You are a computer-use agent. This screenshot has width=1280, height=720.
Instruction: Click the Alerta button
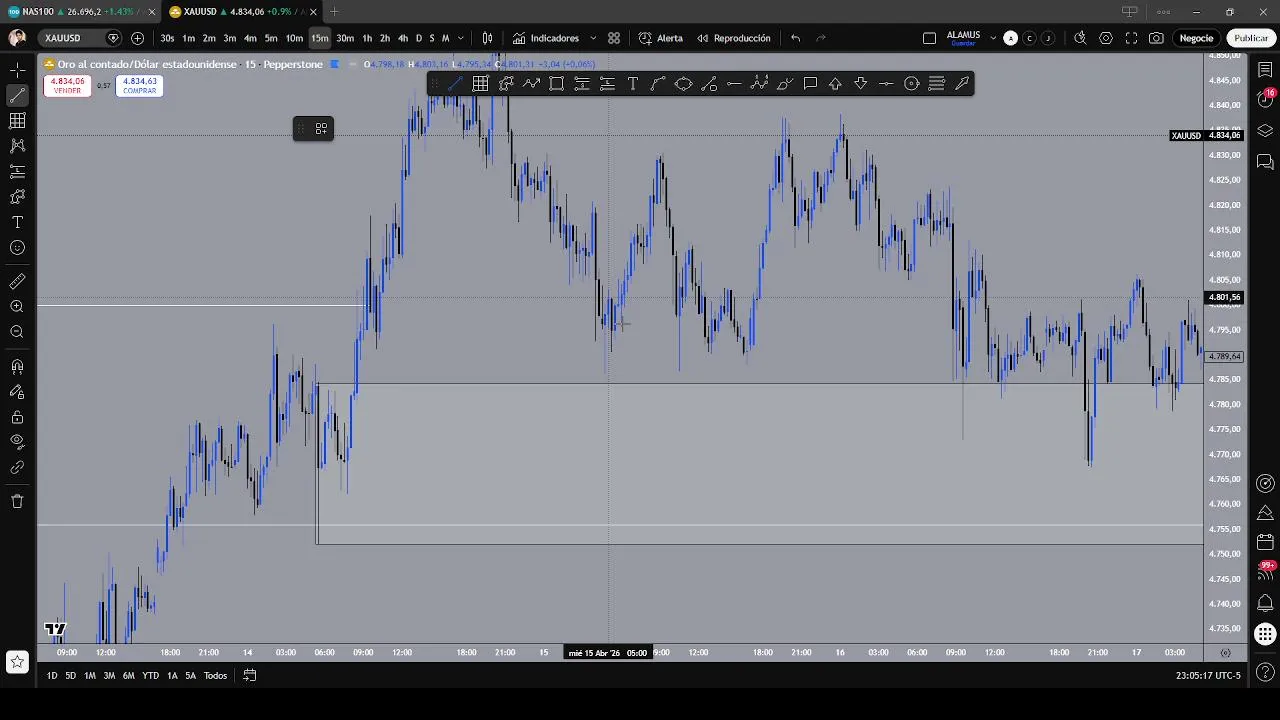(661, 38)
